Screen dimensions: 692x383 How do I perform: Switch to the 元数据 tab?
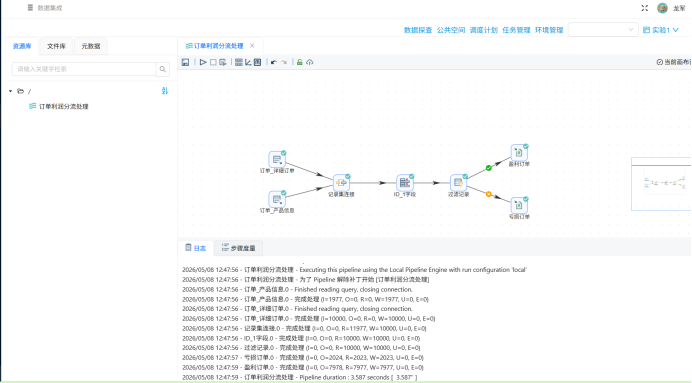tap(90, 46)
